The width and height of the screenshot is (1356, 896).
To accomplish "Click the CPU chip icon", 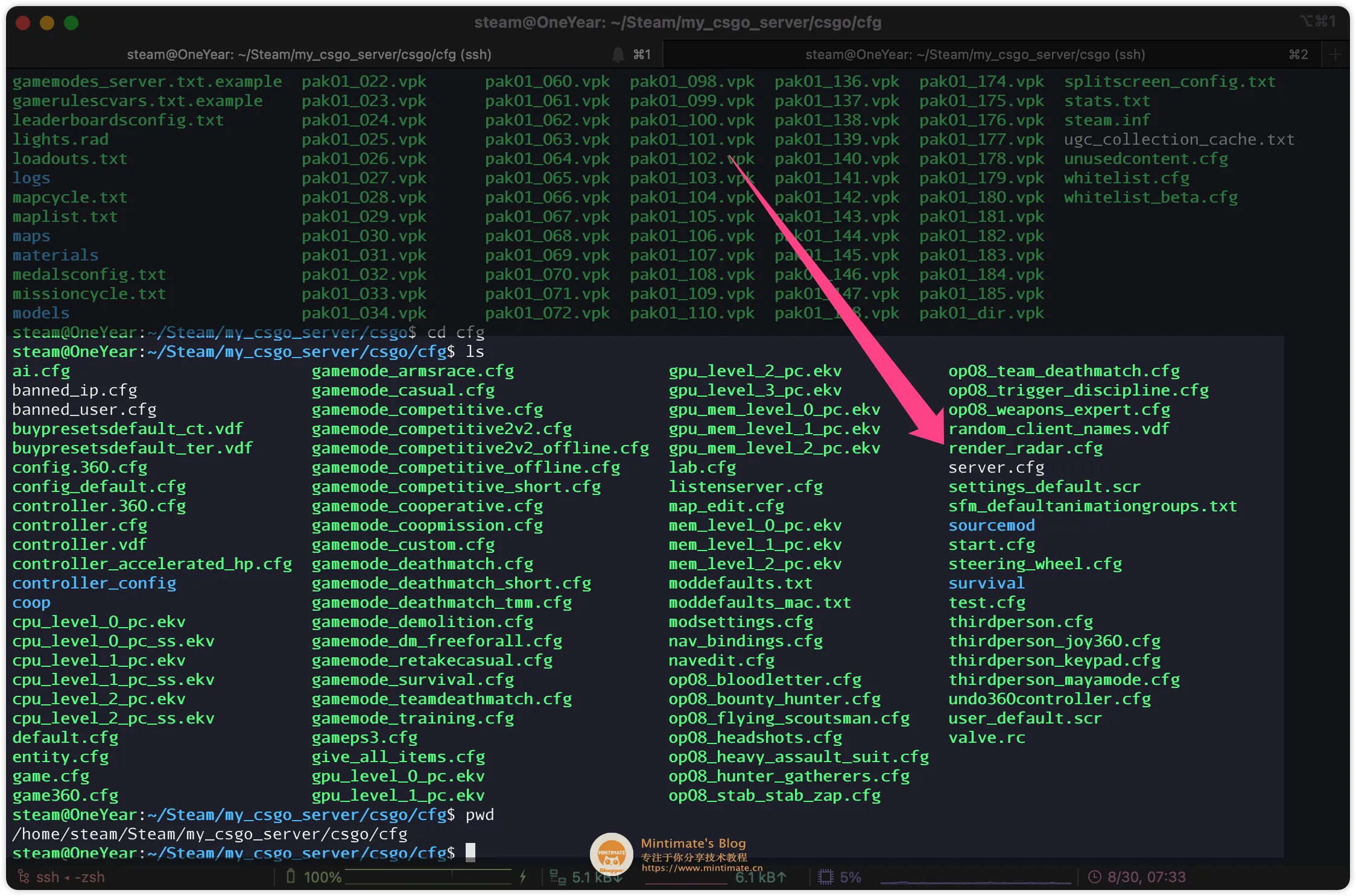I will pyautogui.click(x=825, y=877).
